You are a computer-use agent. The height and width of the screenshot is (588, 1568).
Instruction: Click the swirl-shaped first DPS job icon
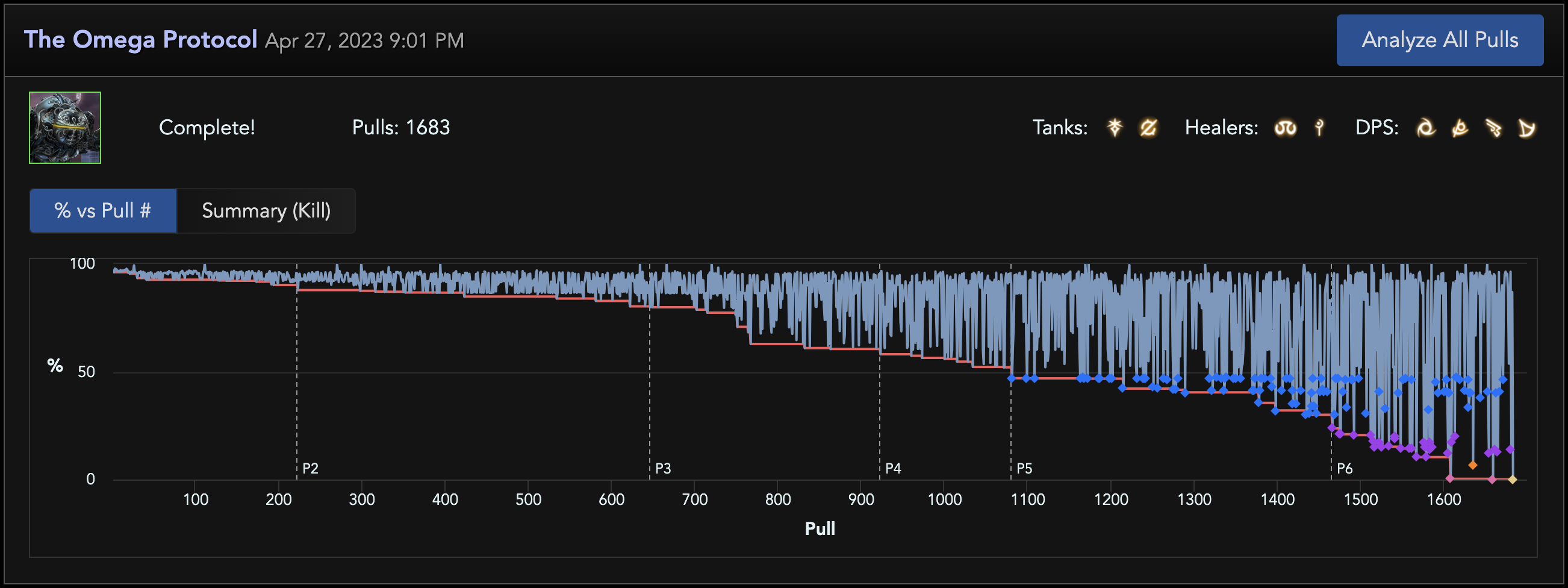pos(1425,128)
